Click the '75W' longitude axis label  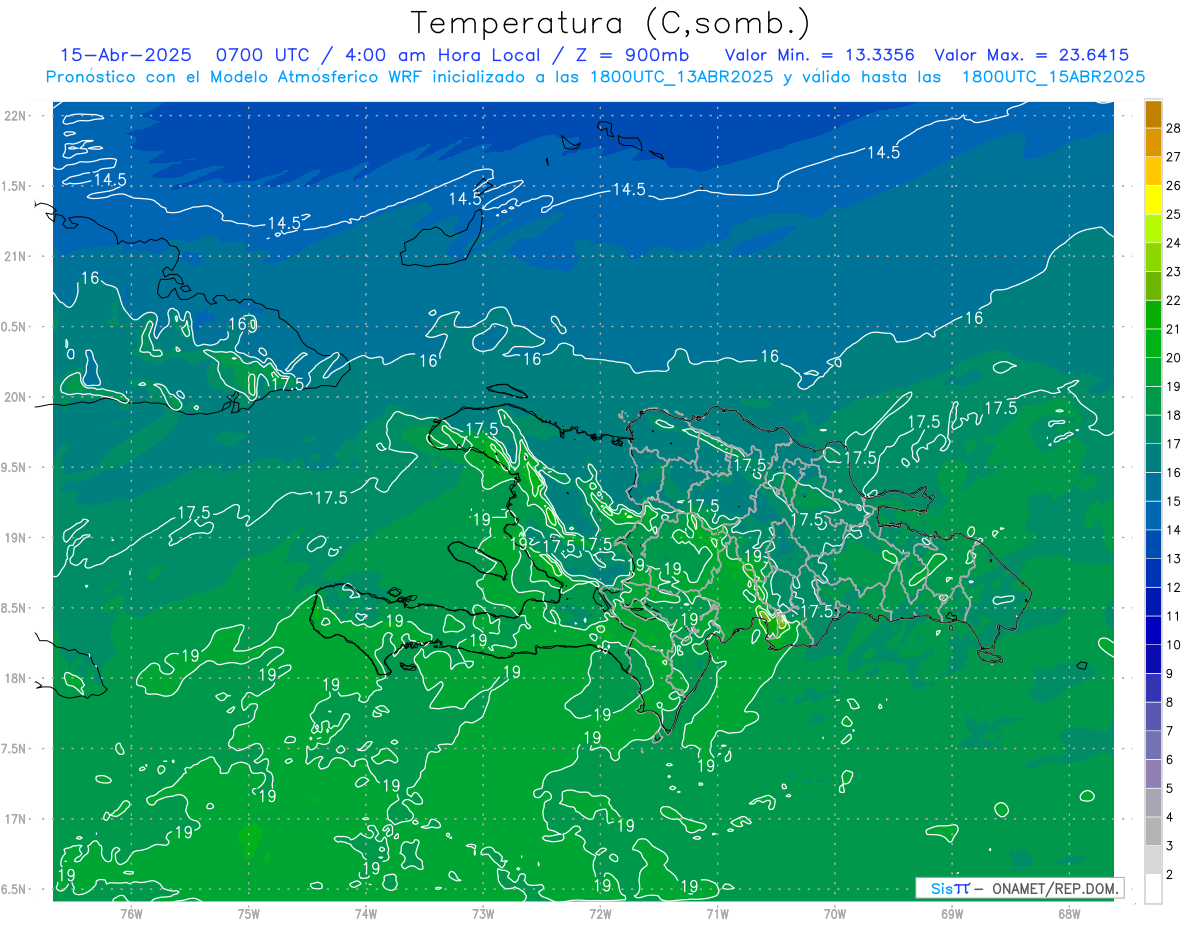249,914
